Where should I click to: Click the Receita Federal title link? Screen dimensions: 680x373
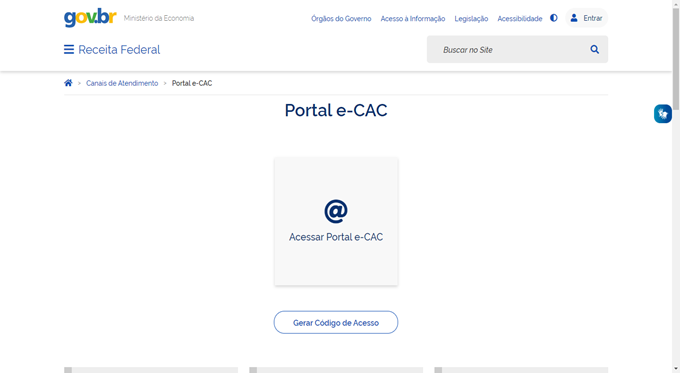point(119,49)
